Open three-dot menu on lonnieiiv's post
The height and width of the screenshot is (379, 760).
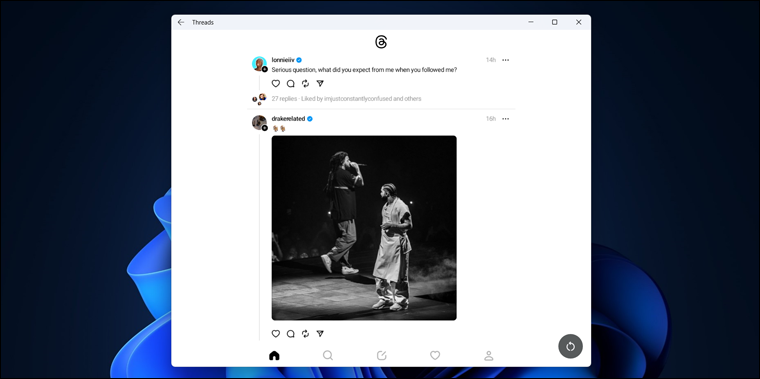point(506,60)
